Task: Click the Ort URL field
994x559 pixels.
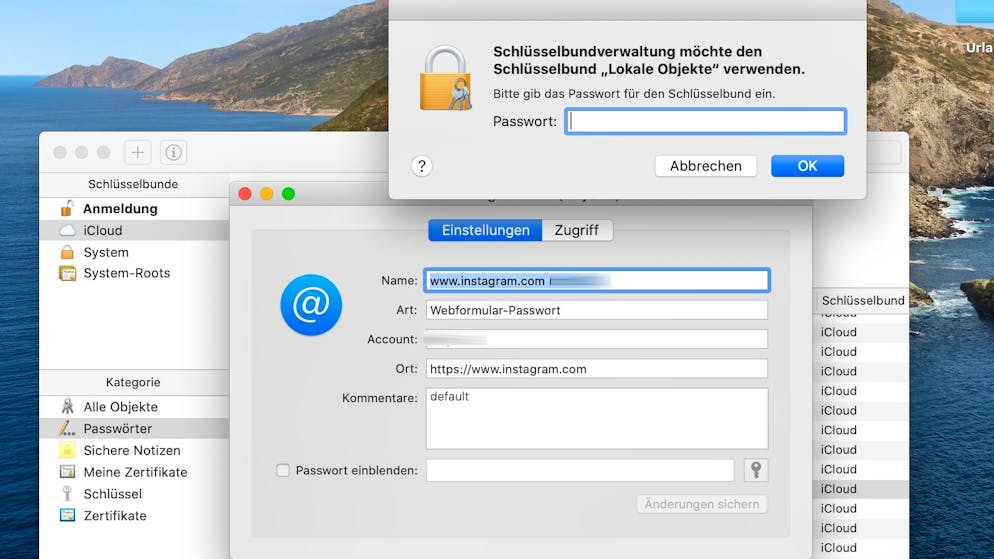Action: point(596,369)
